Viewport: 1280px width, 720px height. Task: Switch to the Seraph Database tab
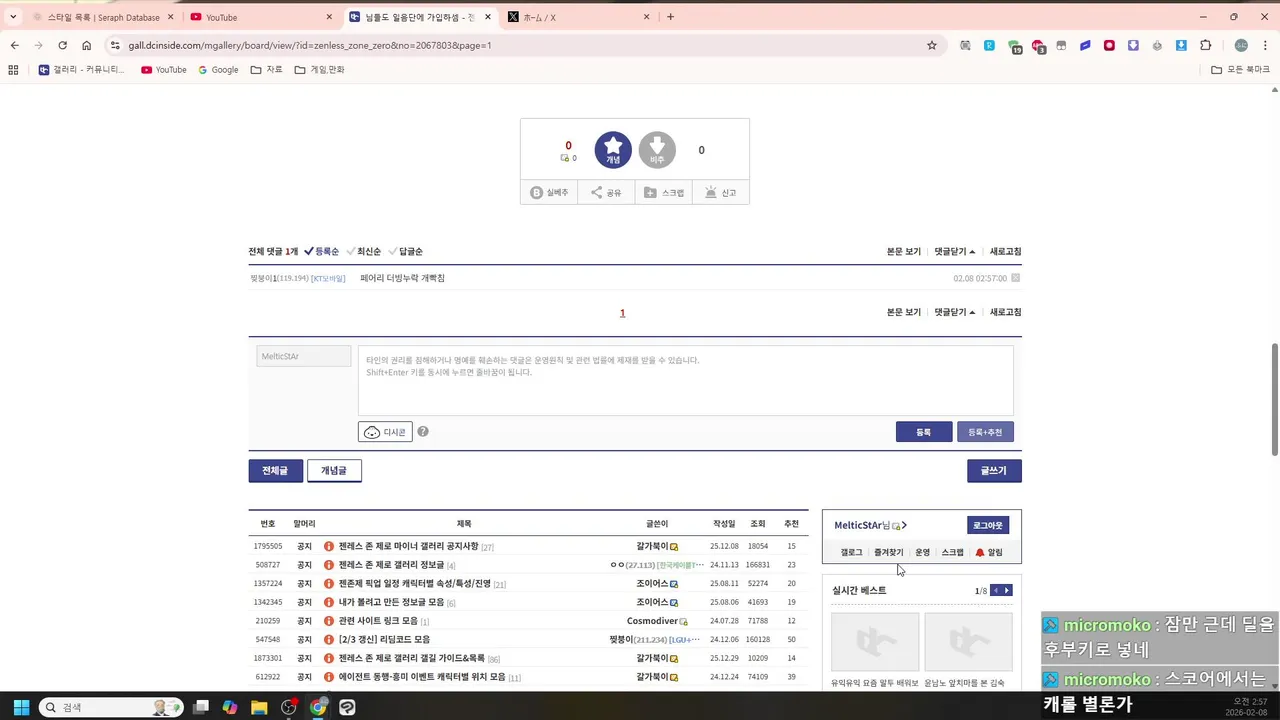coord(103,17)
